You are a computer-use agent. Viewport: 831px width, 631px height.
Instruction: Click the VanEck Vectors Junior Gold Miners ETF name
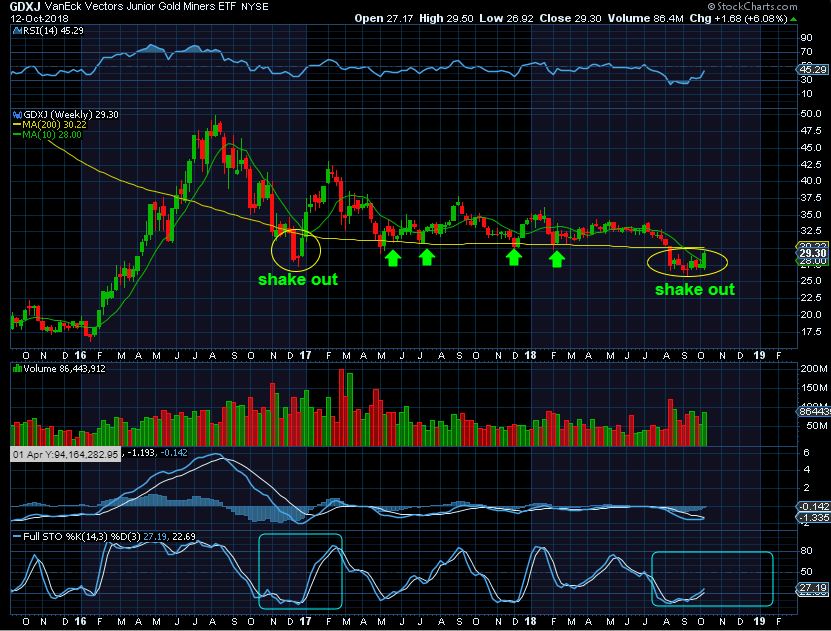(x=140, y=7)
